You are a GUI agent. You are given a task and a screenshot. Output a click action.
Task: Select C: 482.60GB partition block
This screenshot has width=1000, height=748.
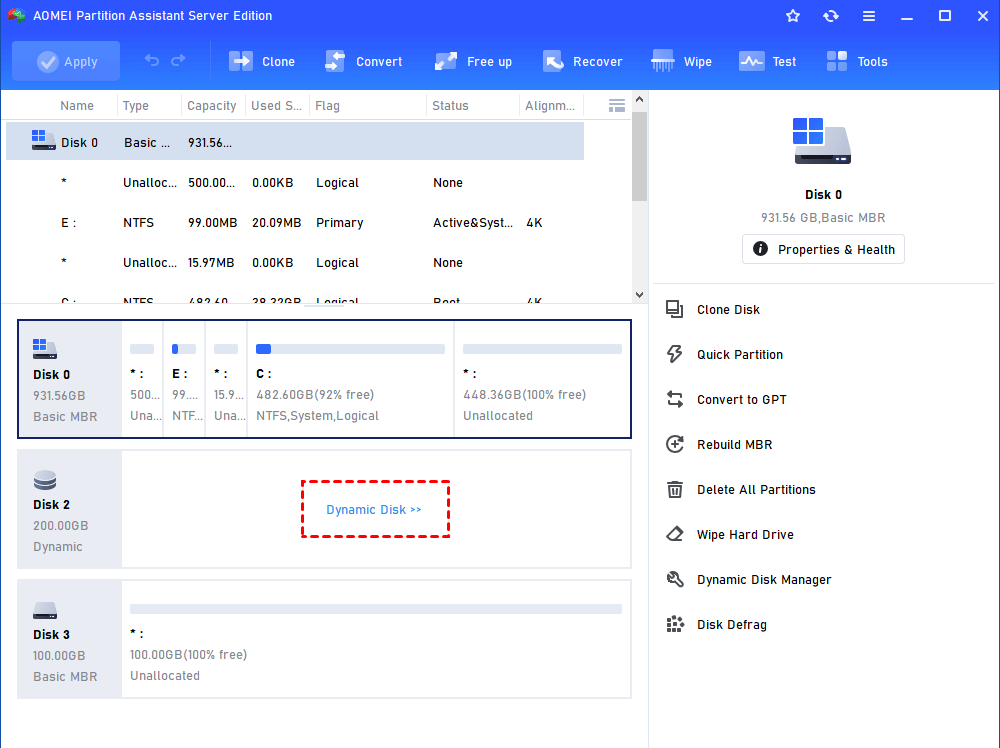coord(350,379)
